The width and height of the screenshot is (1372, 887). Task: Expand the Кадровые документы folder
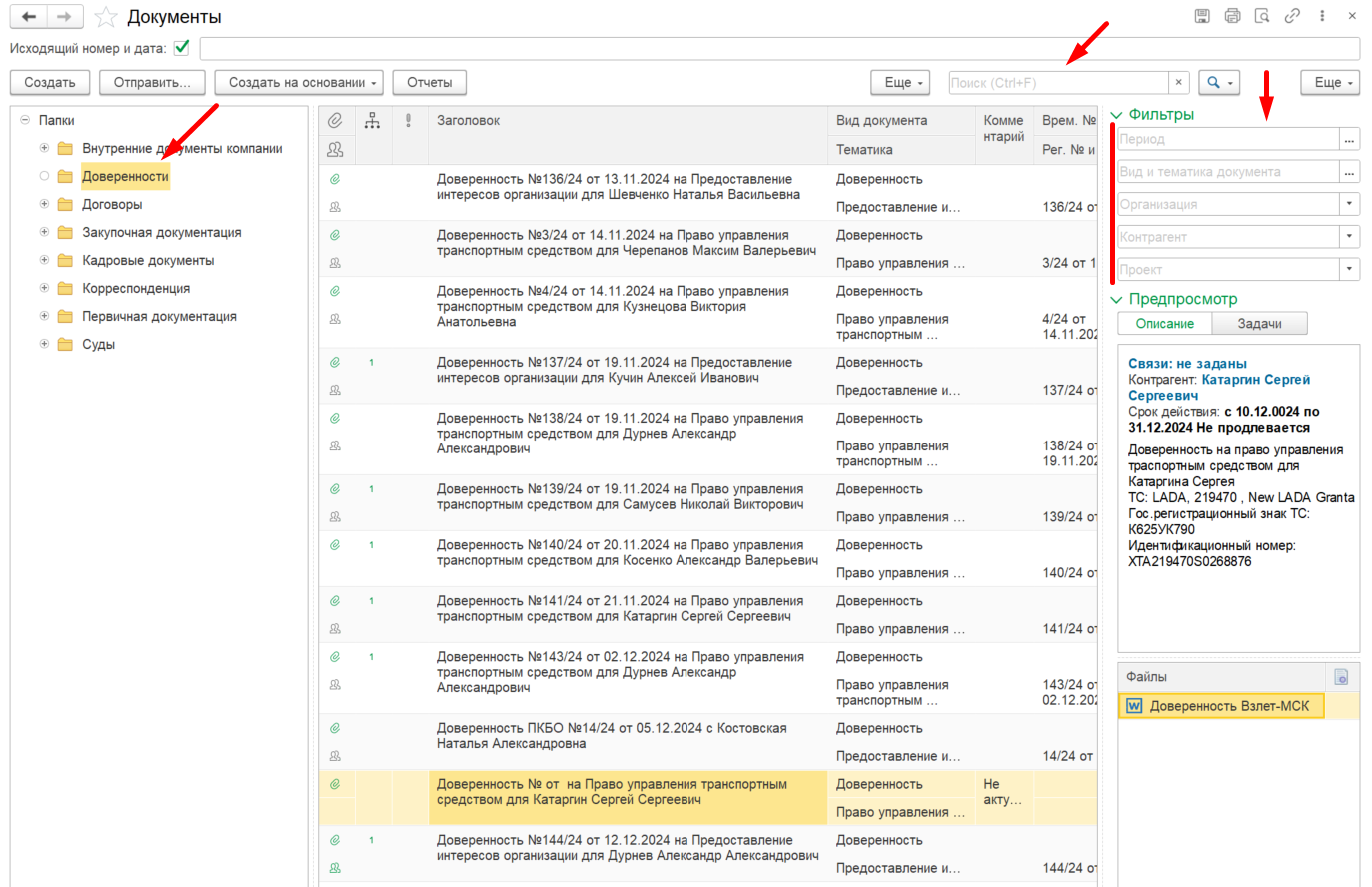44,260
